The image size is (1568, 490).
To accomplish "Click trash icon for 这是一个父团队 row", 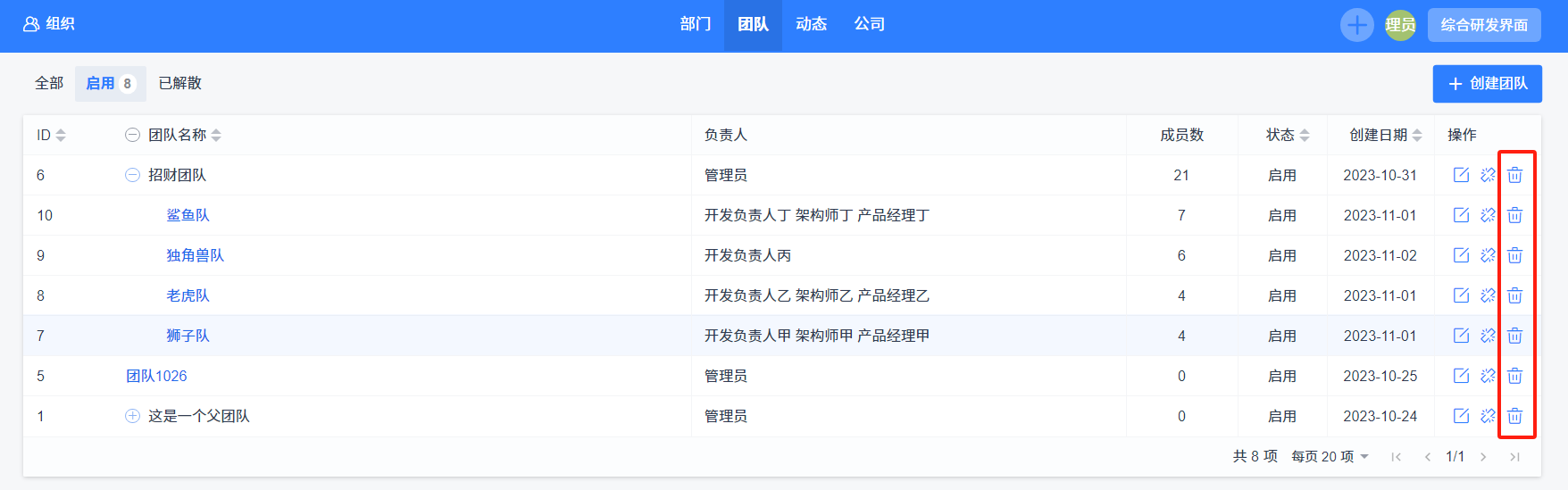I will click(x=1514, y=416).
